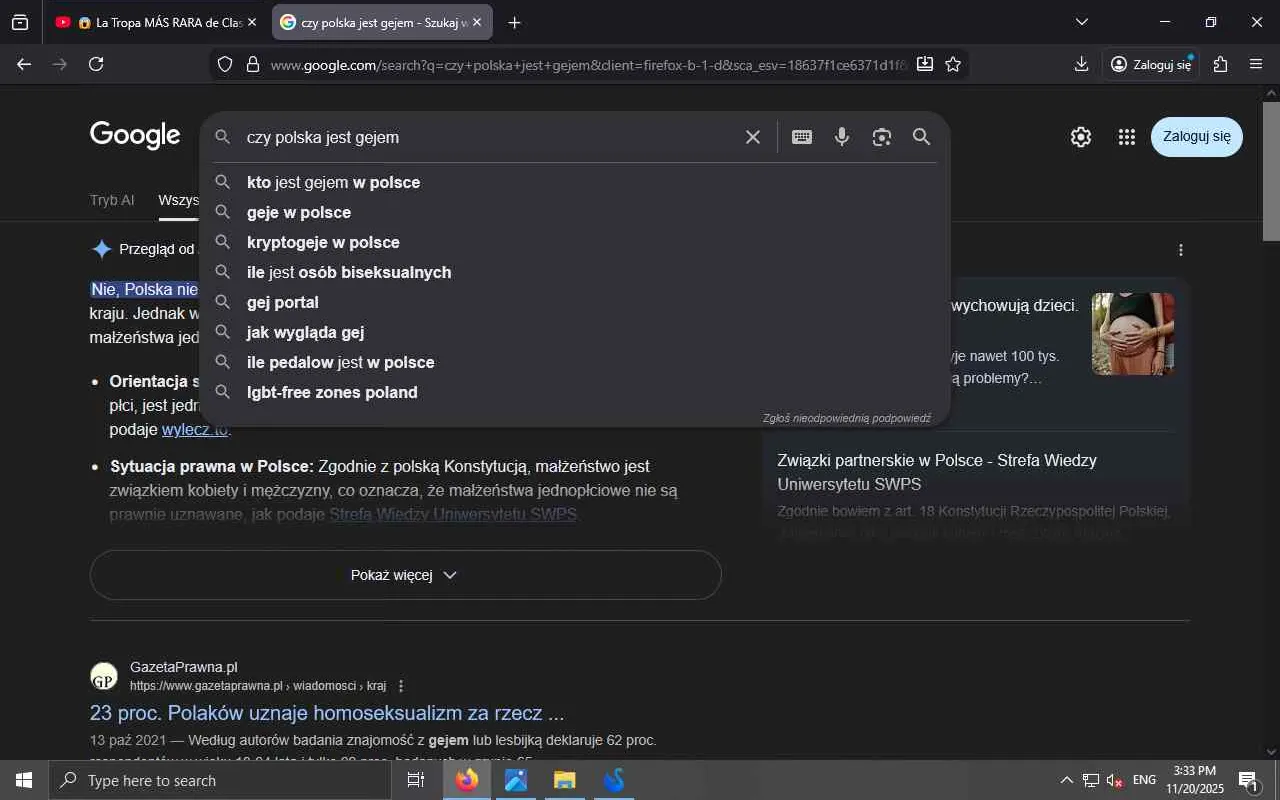
Task: Click the page vertical scrollbar thumb
Action: 1271,170
